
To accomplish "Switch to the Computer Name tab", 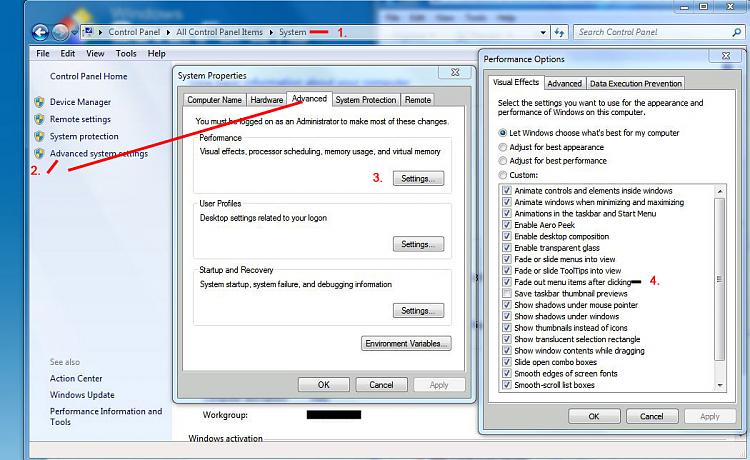I will (214, 100).
